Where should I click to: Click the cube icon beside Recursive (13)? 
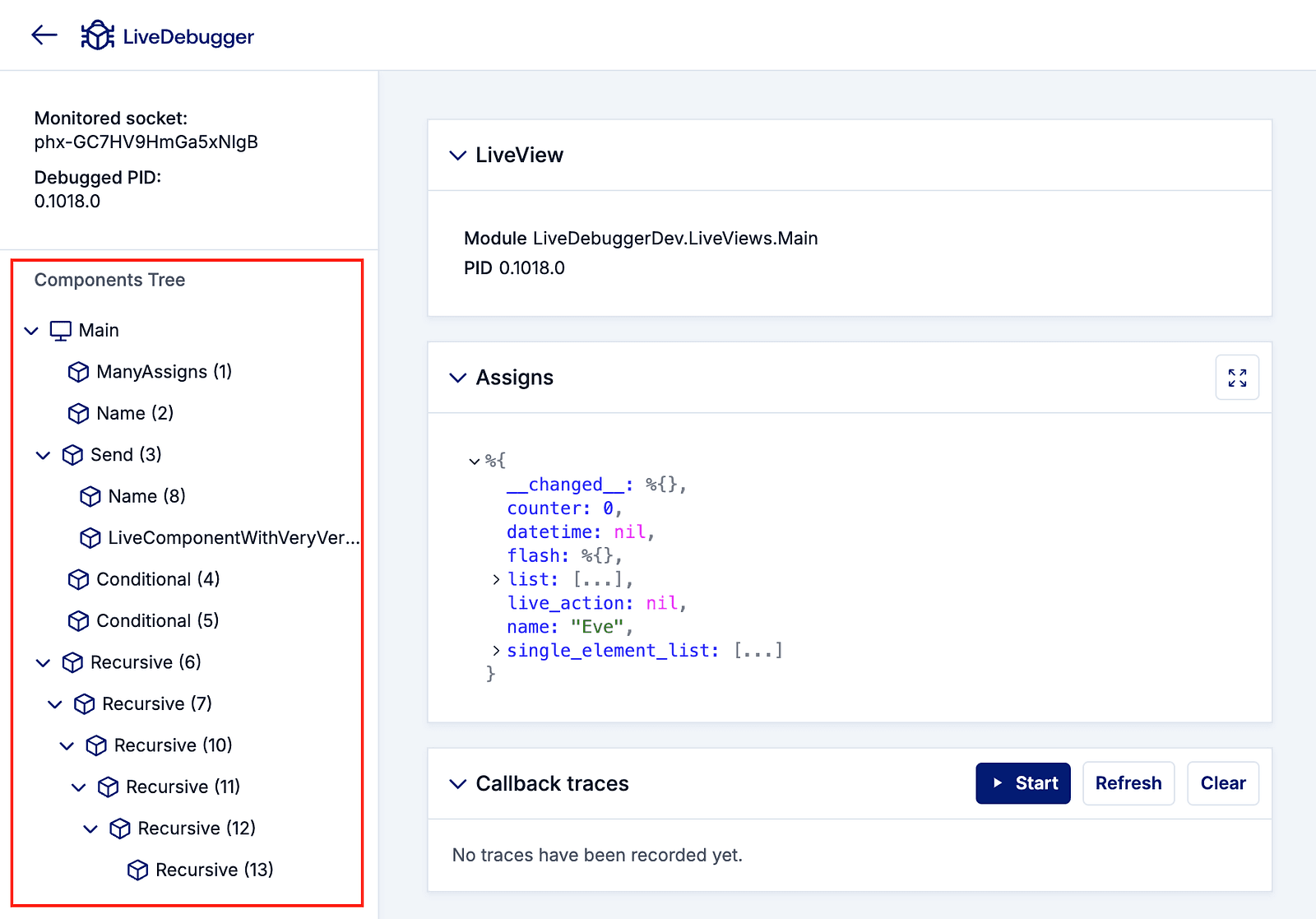[137, 870]
